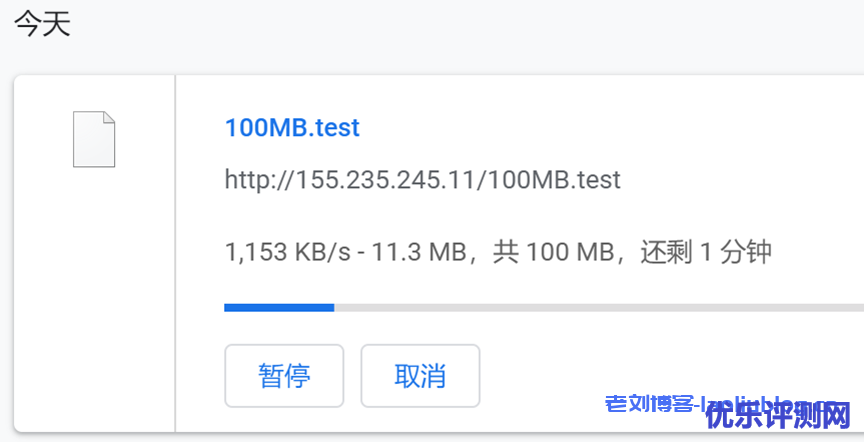
Task: Click the 优乐评测网 watermark text
Action: point(777,413)
